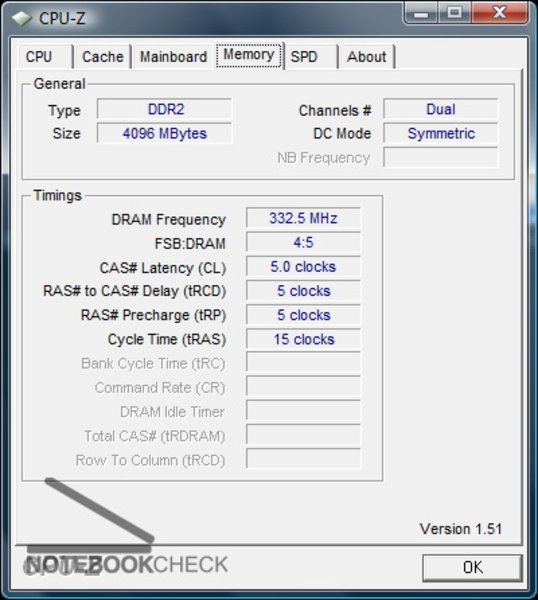Screen dimensions: 538x600
Task: Click the Symmetric DC Mode field
Action: (441, 133)
